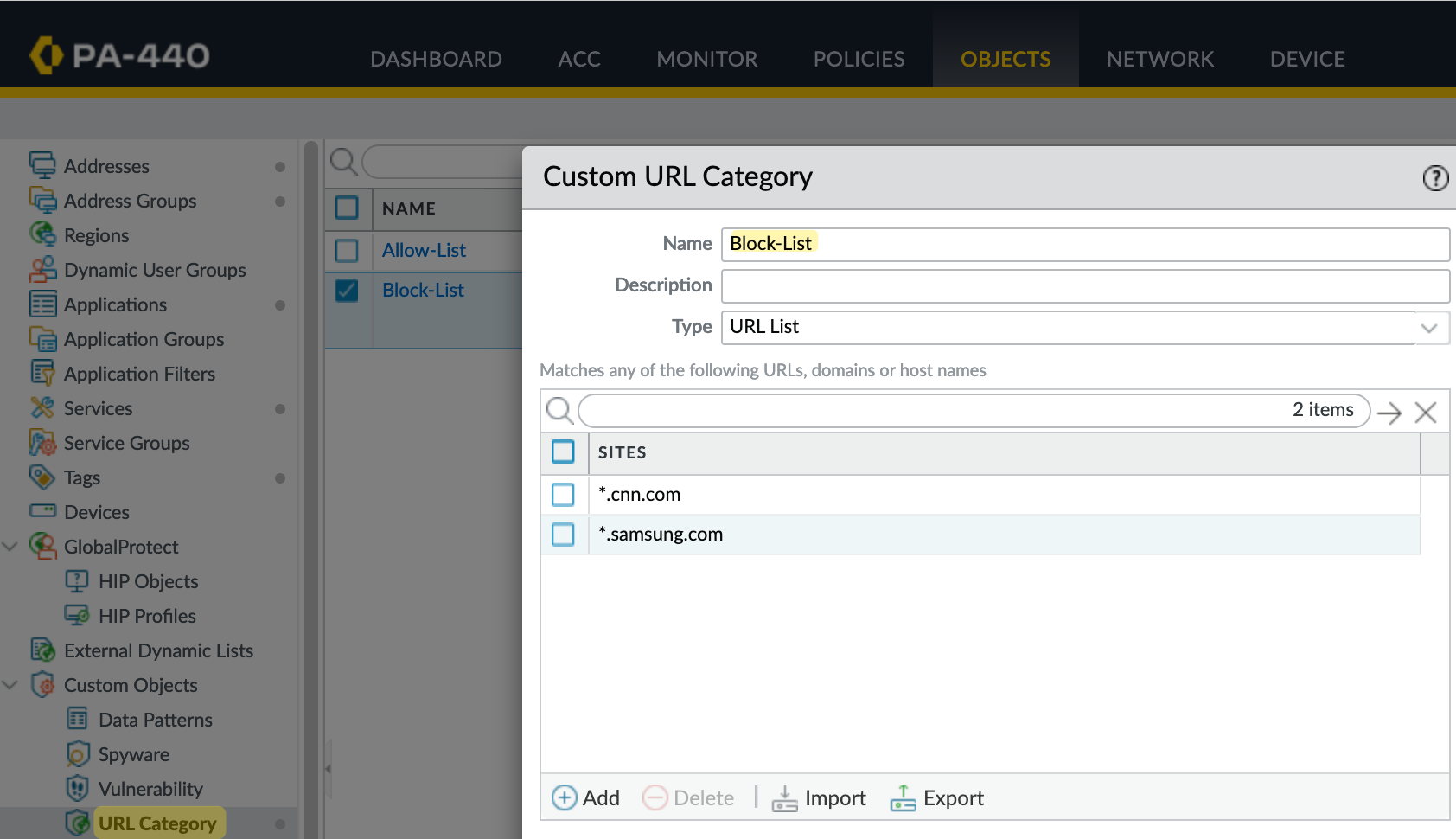
Task: Open the Custom URL Category help icon
Action: 1435,178
